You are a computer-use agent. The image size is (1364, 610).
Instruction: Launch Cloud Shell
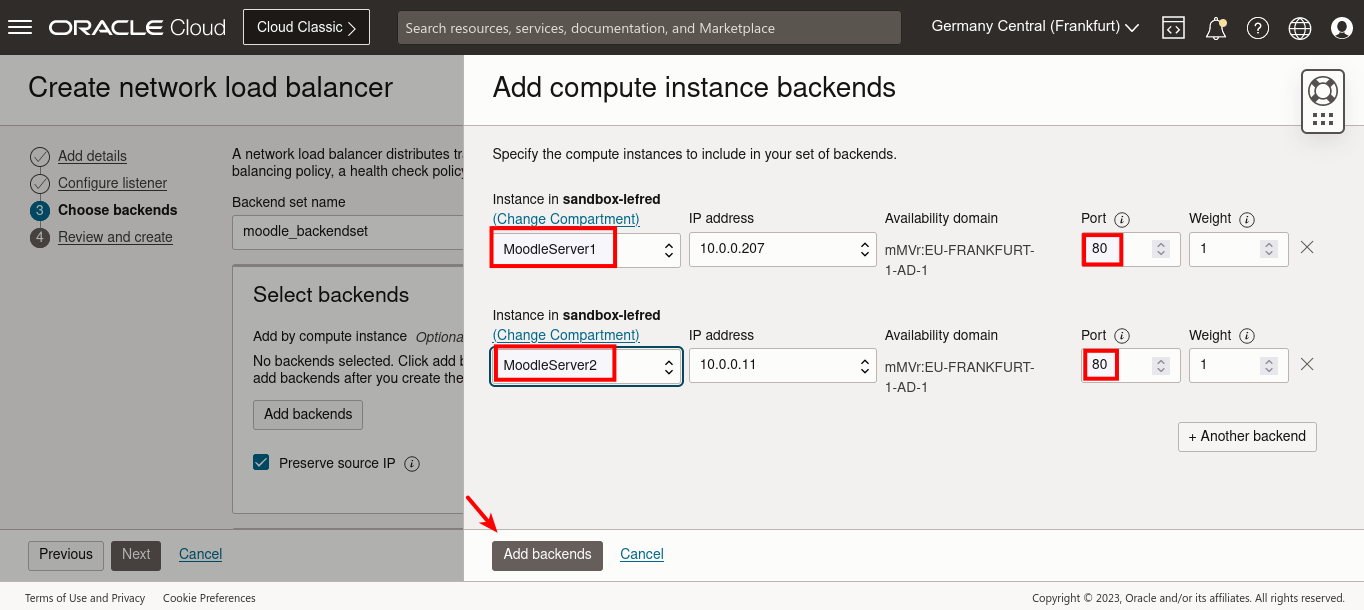(1173, 27)
